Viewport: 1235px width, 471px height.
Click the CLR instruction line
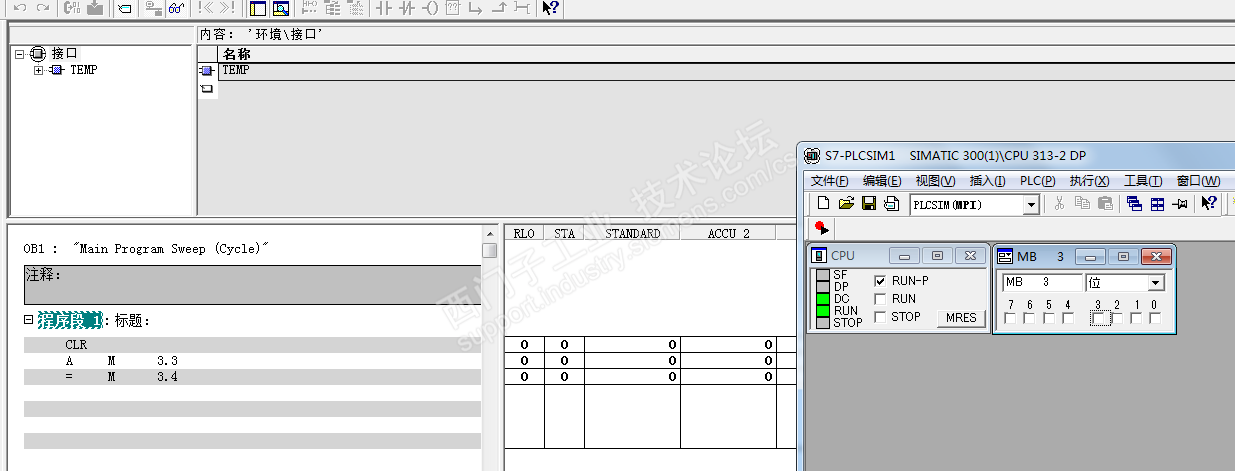click(x=252, y=344)
